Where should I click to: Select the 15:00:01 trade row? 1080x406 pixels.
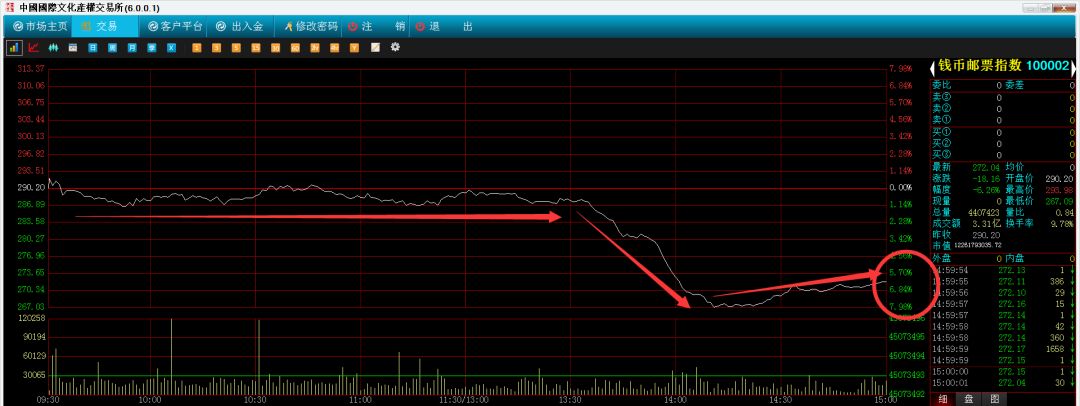tap(1003, 383)
